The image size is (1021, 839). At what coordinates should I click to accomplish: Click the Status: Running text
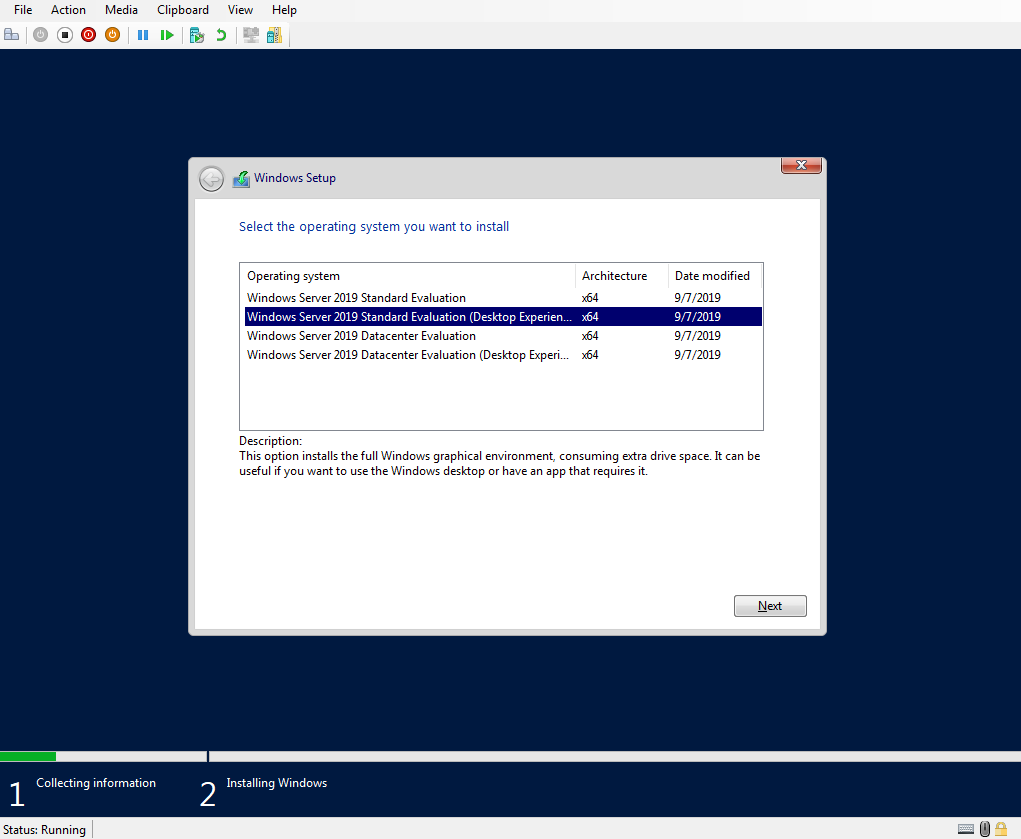[44, 829]
